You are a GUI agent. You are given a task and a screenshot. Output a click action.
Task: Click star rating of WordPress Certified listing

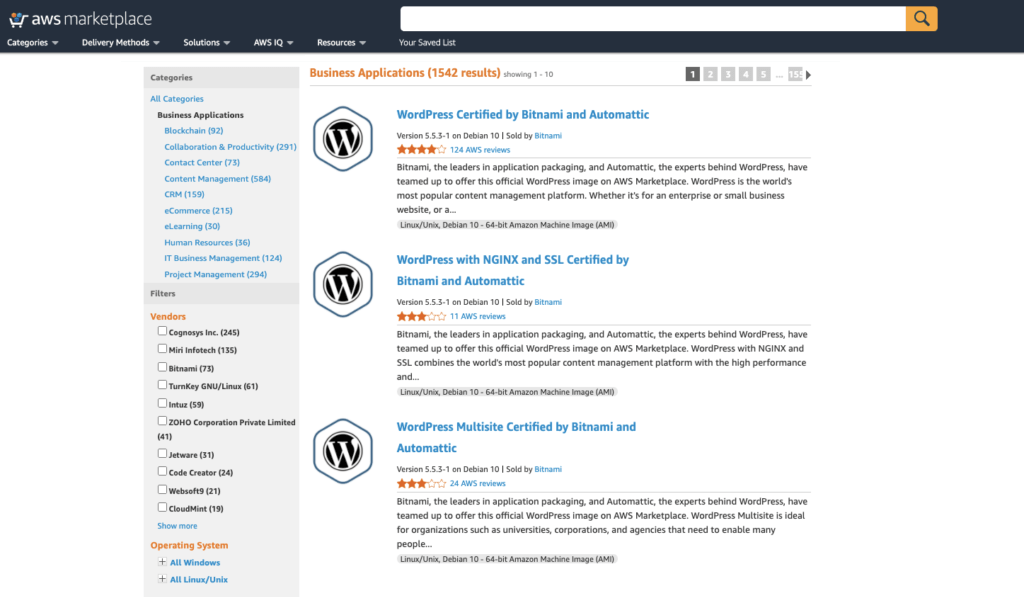coord(421,150)
